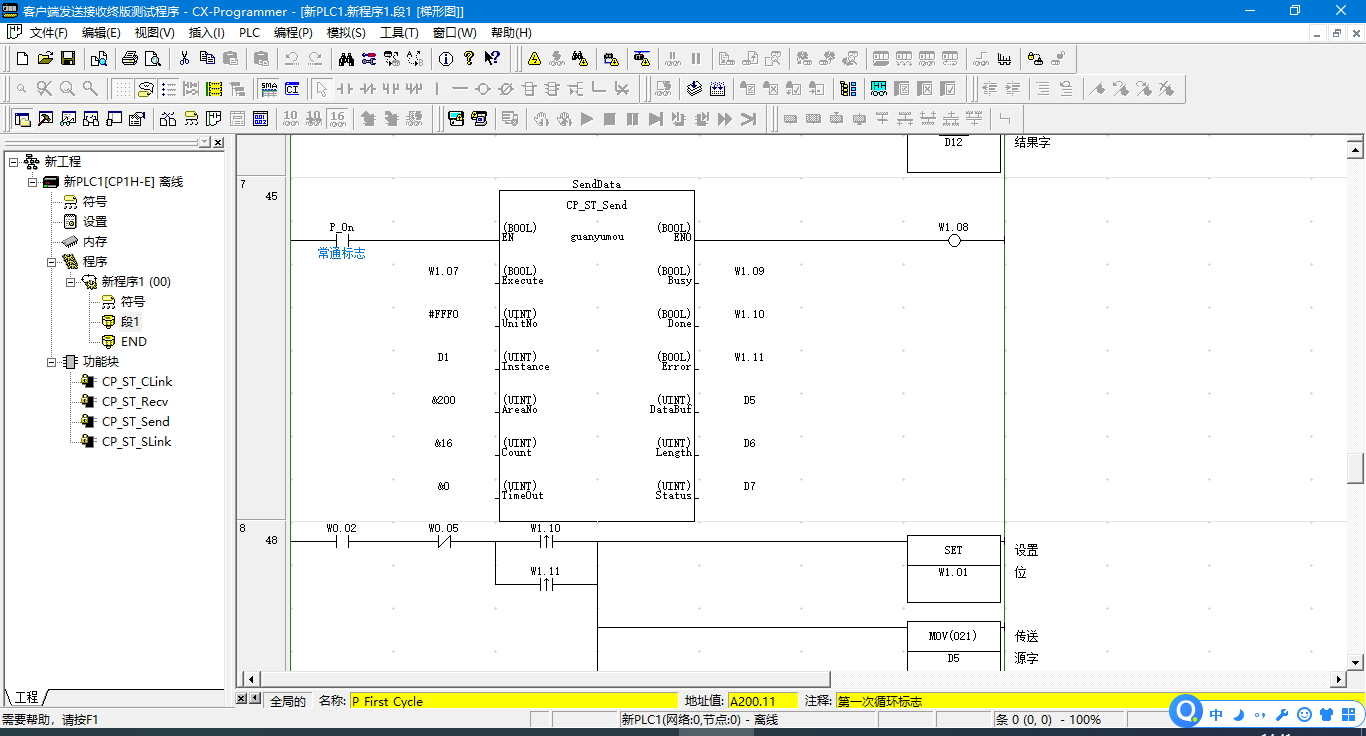Select the New Coil ladder tool
This screenshot has height=736, width=1366.
482,89
